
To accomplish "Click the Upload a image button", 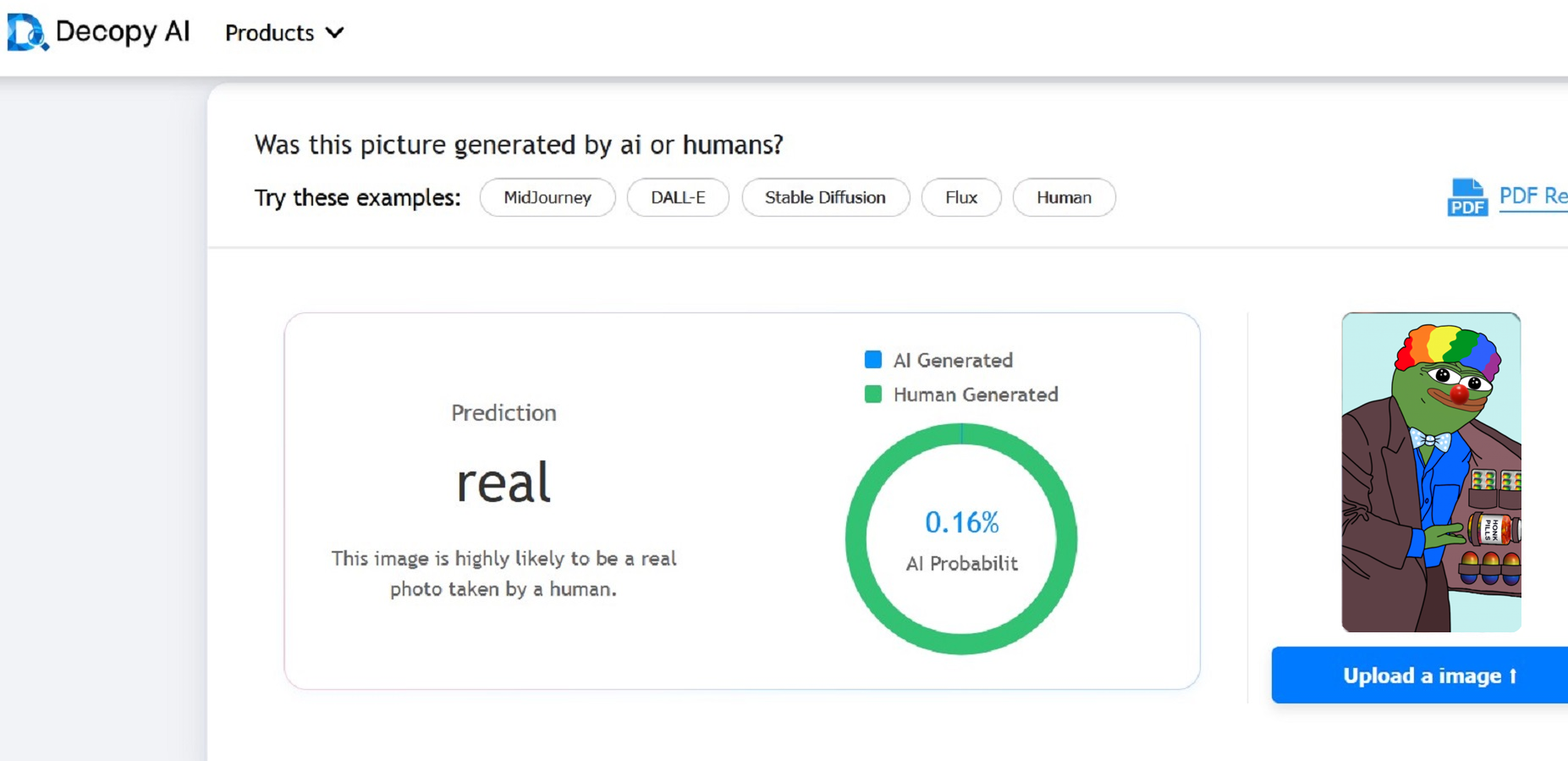I will [x=1420, y=676].
